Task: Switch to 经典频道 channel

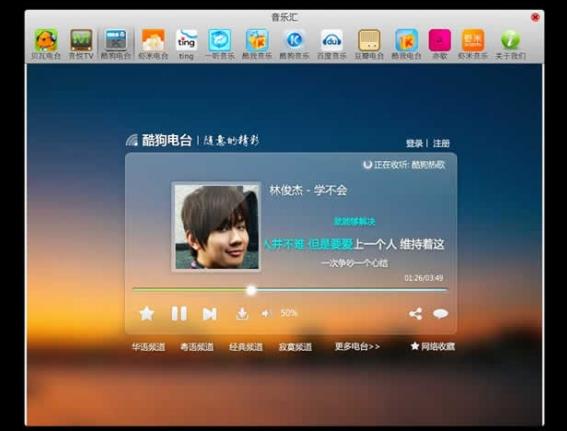Action: (246, 347)
